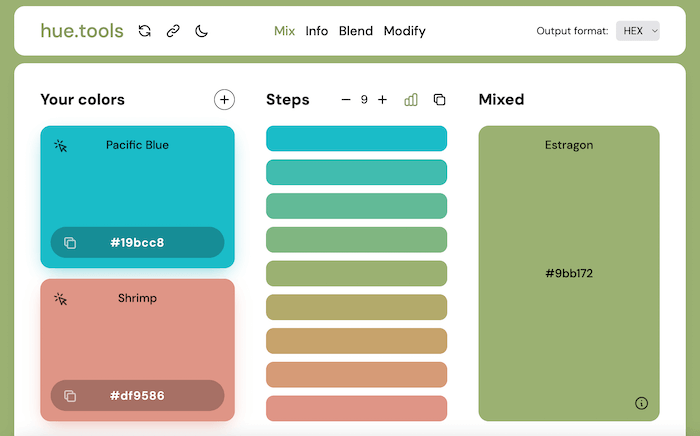Image resolution: width=700 pixels, height=436 pixels.
Task: Open color picker for Shrimp
Action: (61, 299)
